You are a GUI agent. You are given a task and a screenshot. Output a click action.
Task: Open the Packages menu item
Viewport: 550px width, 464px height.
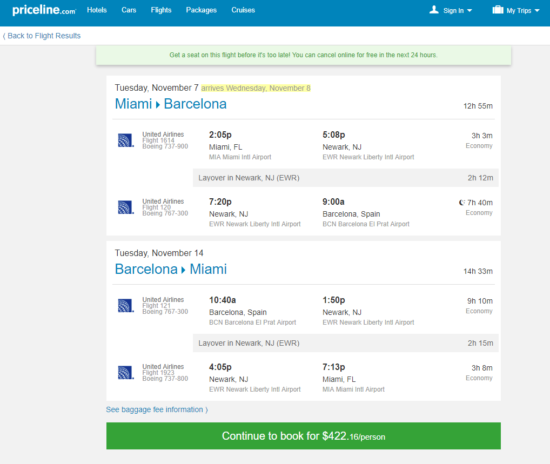[x=201, y=10]
